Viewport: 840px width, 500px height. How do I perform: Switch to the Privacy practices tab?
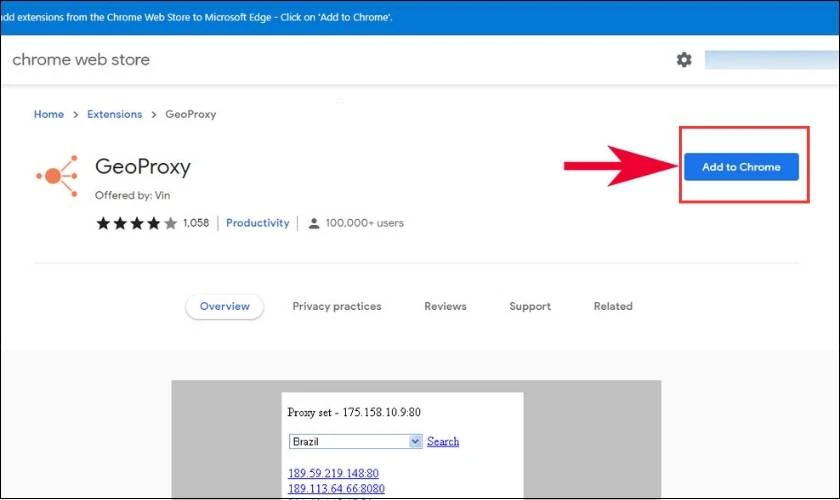pyautogui.click(x=337, y=307)
